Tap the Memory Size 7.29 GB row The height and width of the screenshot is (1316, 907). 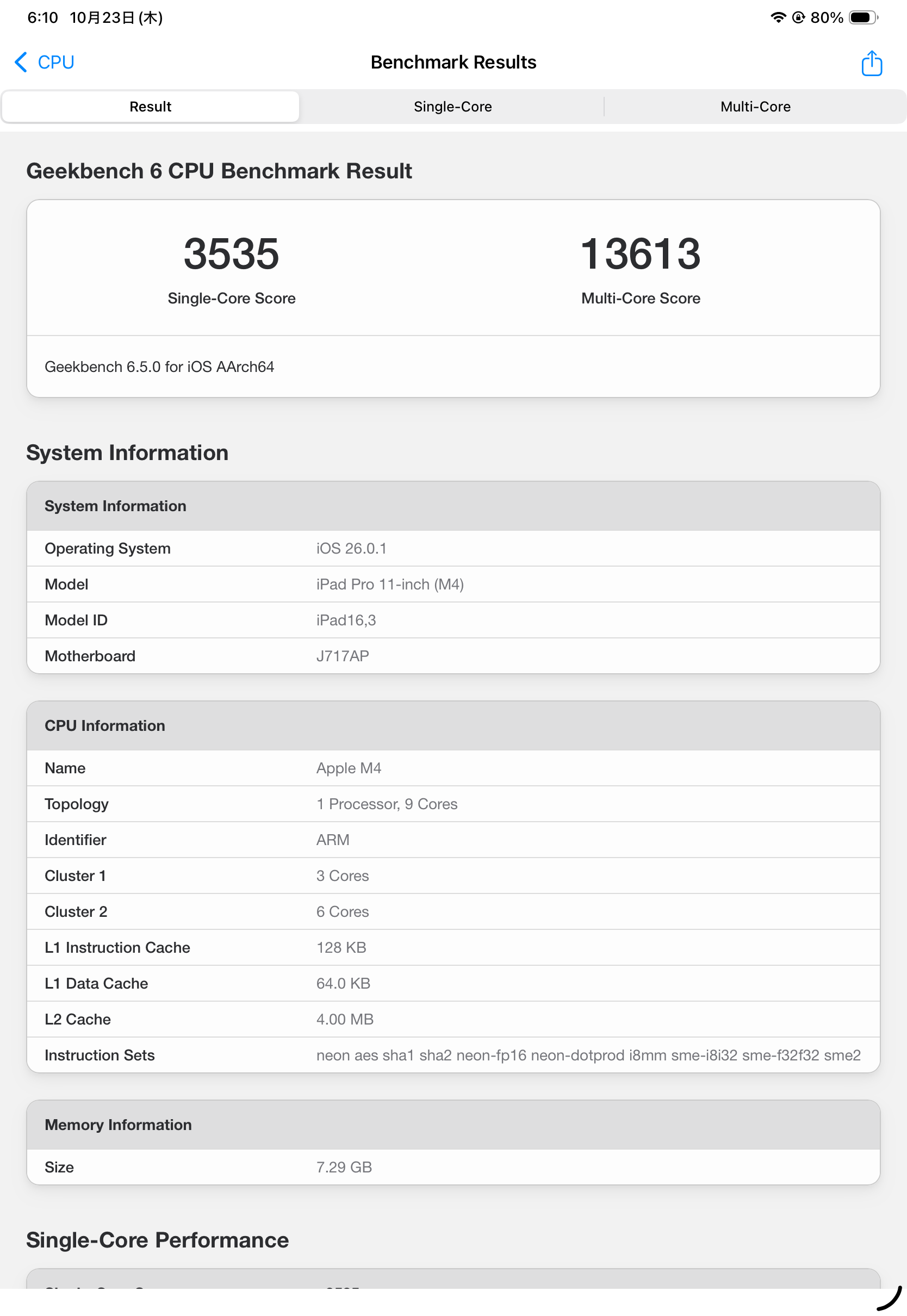[x=453, y=1166]
